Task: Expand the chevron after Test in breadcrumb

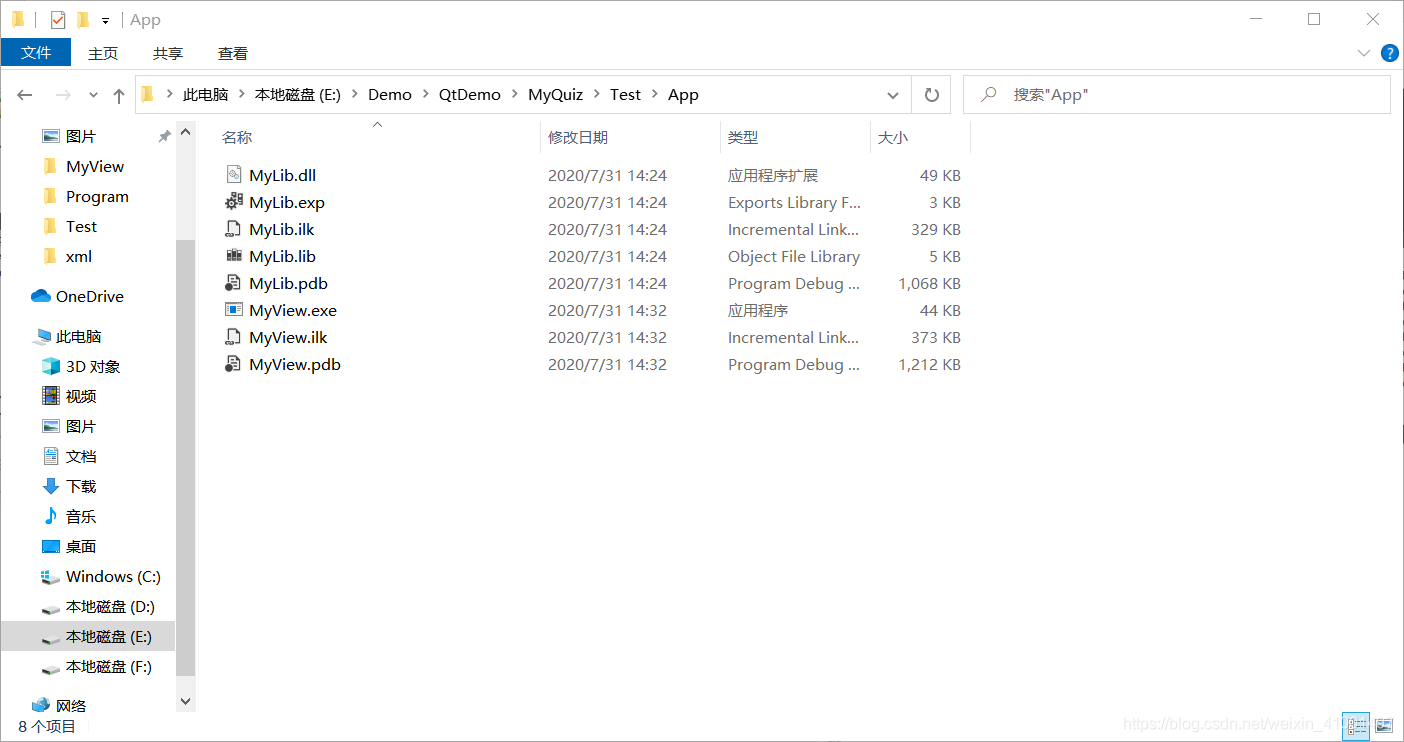Action: 655,95
